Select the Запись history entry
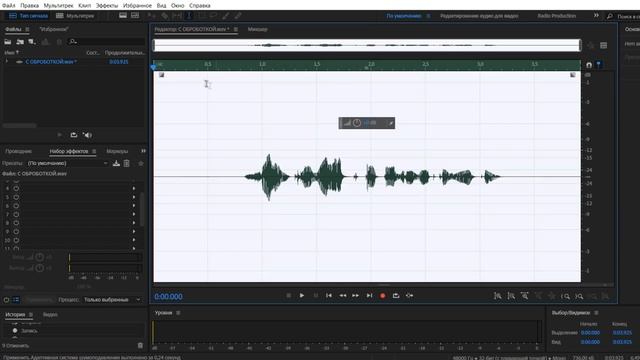The width and height of the screenshot is (640, 360). tap(29, 331)
